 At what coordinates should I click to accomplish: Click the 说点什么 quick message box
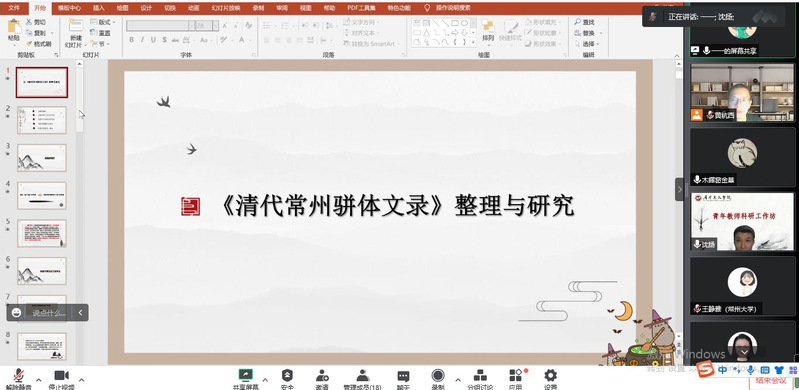[x=49, y=313]
